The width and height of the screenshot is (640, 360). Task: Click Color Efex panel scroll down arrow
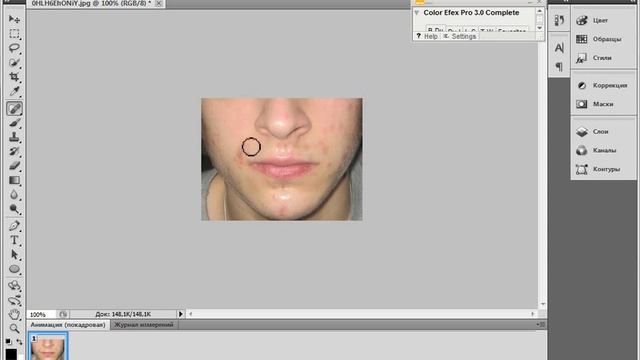click(540, 28)
